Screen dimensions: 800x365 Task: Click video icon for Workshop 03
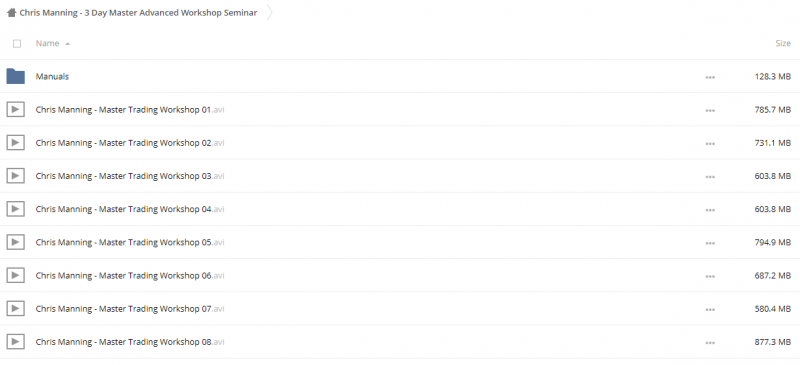15,176
